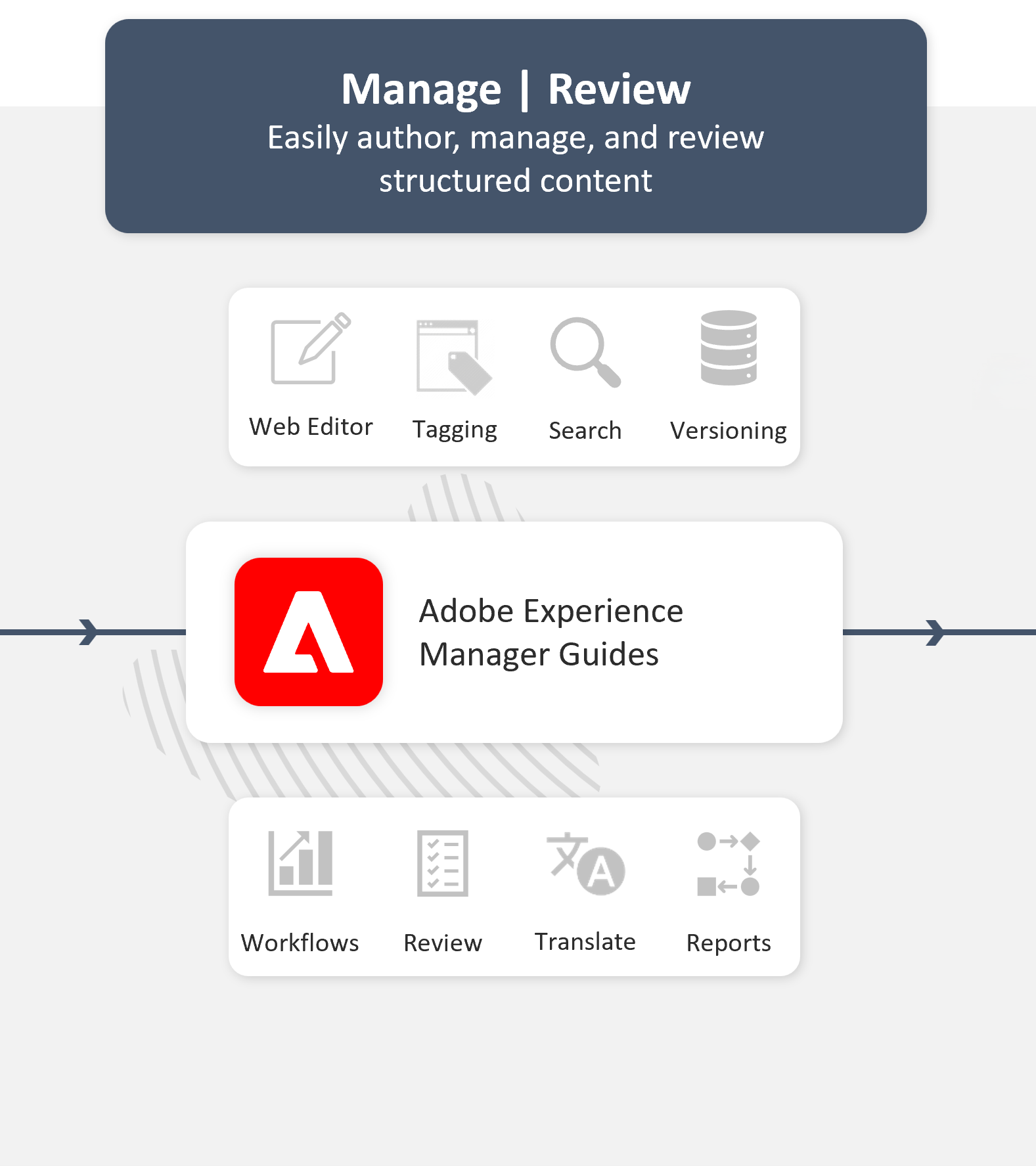Click the "Versioning" label
The width and height of the screenshot is (1036, 1166).
(729, 431)
